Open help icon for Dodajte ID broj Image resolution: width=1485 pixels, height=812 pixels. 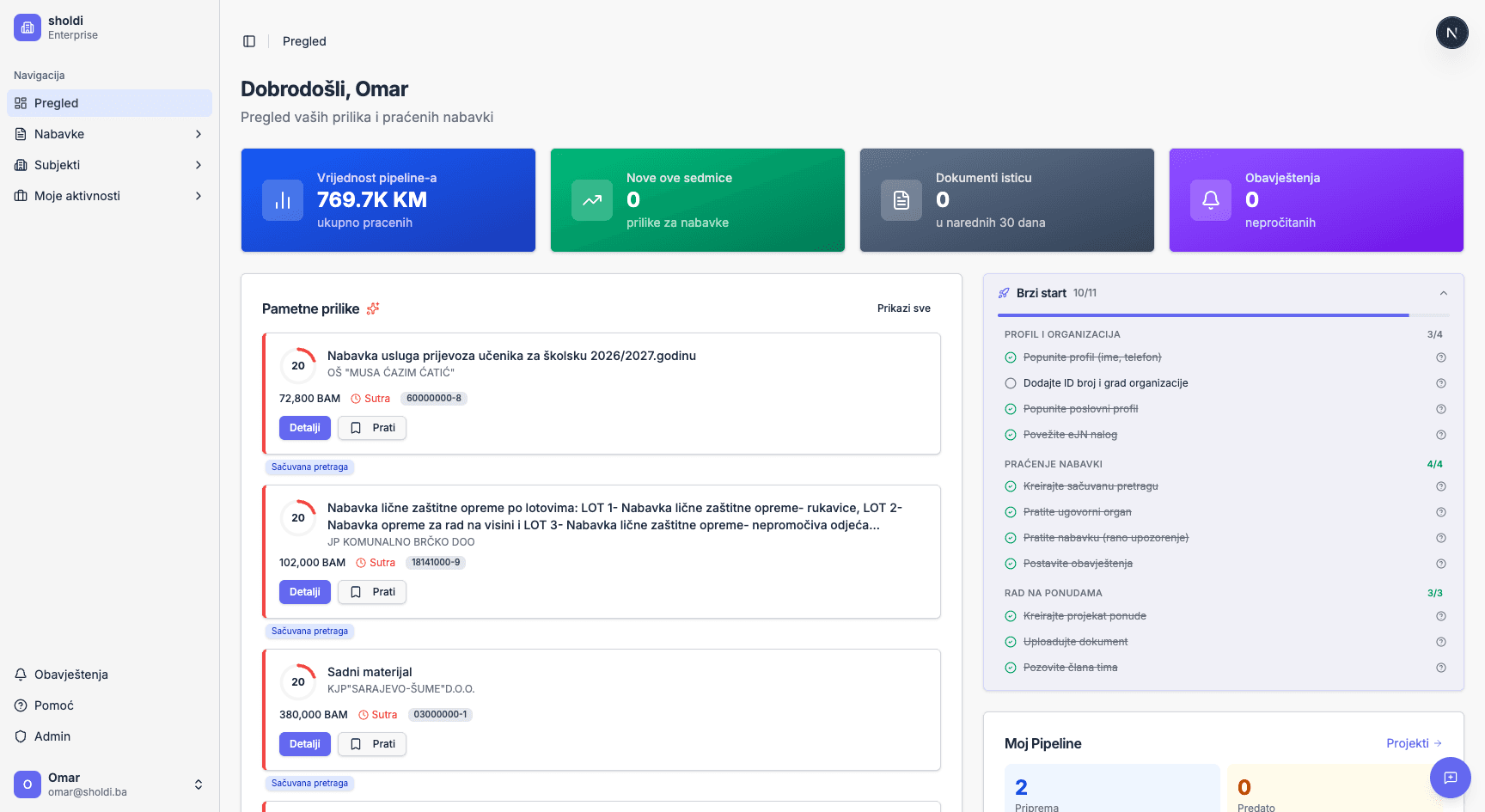(x=1441, y=383)
